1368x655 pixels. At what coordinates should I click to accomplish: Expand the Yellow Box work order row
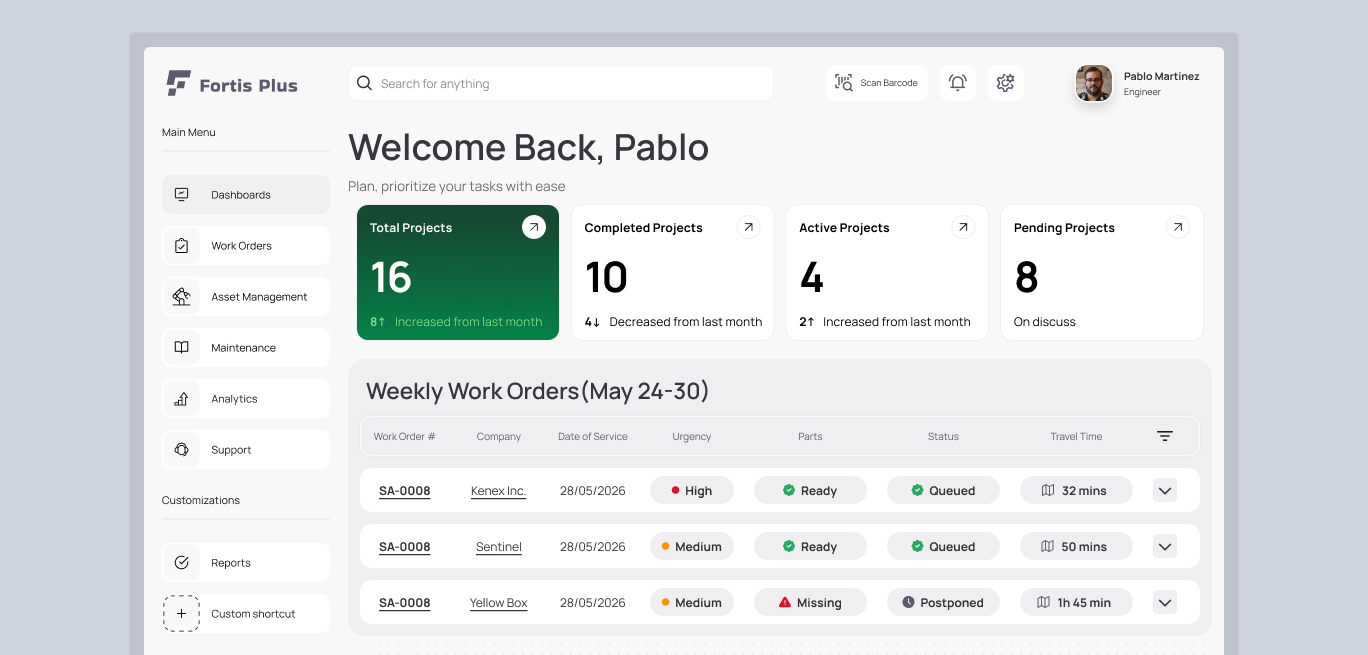[1165, 603]
